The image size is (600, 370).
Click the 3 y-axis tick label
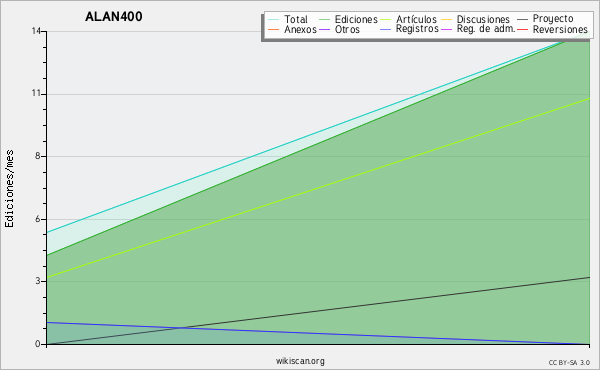click(38, 281)
